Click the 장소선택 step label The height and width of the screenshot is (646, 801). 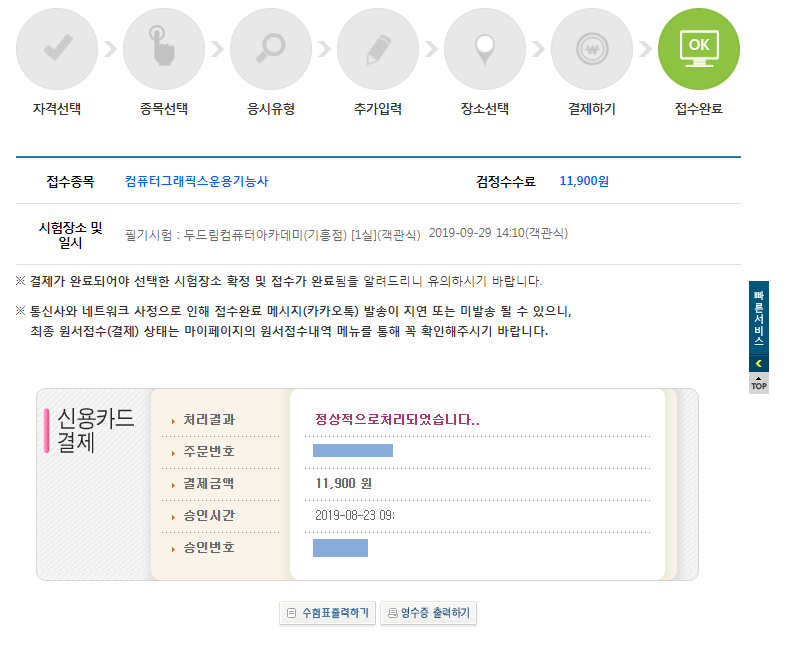(x=485, y=109)
